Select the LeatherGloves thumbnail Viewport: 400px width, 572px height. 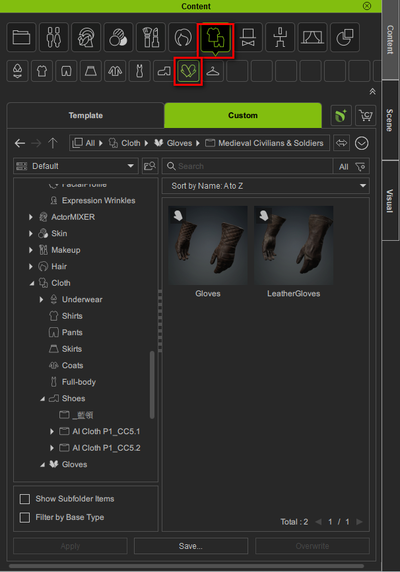[294, 245]
